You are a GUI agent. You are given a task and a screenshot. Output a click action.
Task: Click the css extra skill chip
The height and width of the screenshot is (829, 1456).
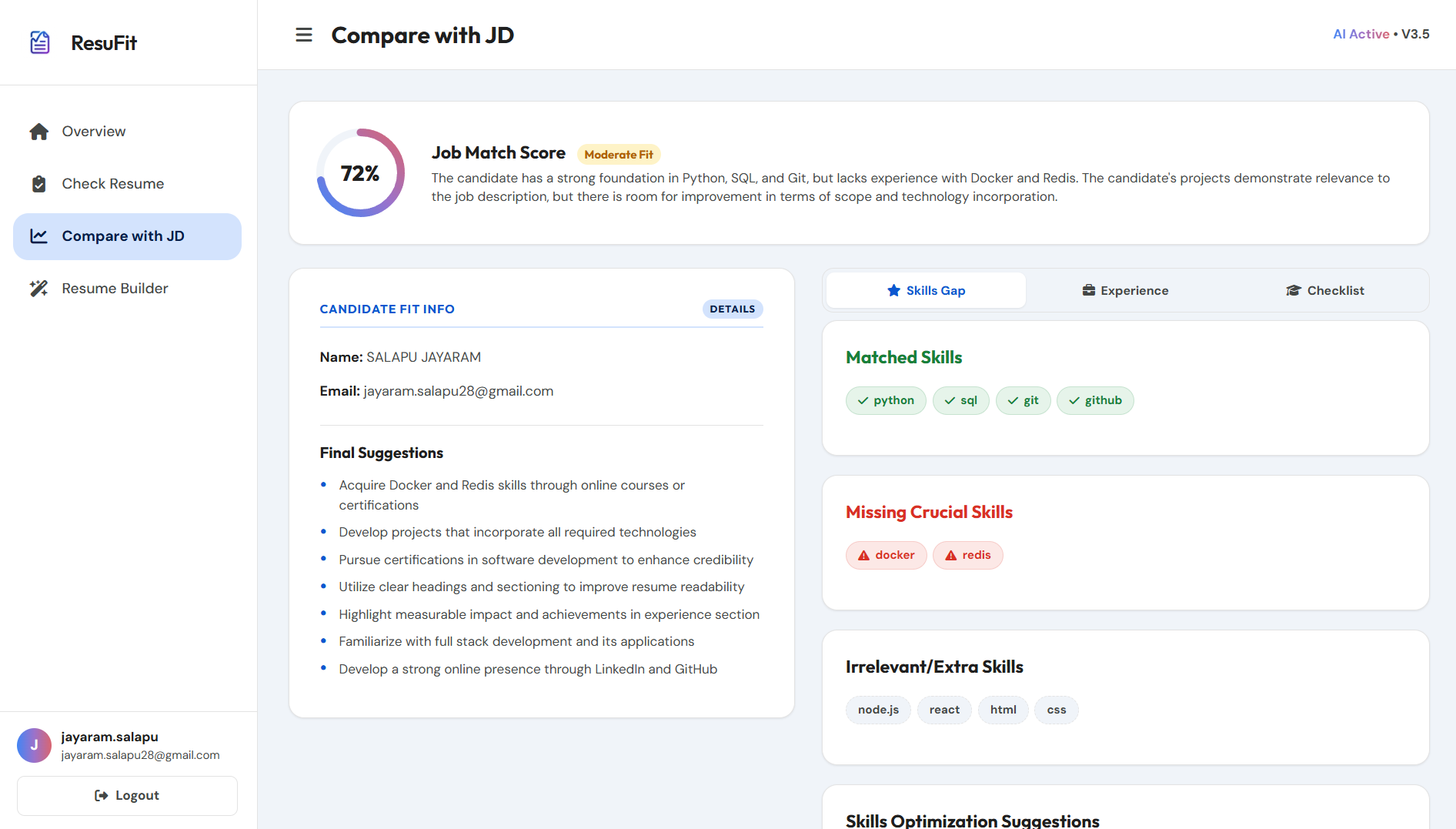[x=1057, y=710]
